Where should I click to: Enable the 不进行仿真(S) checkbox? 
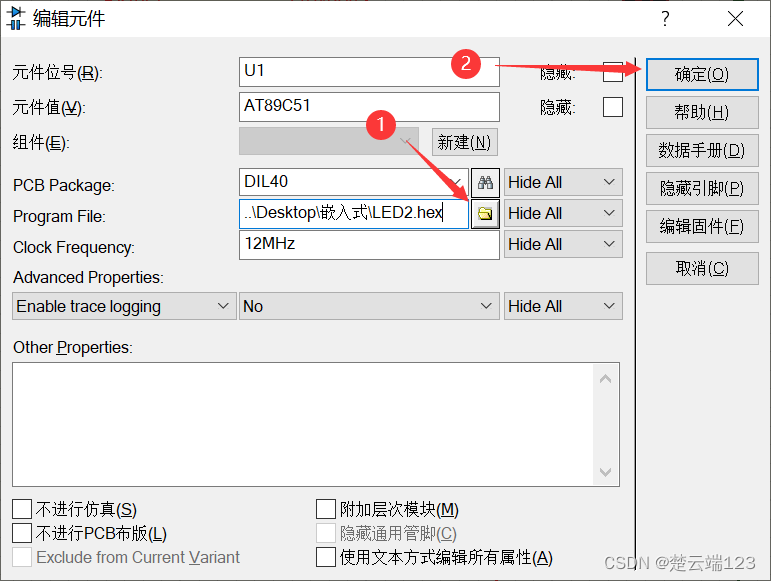click(22, 509)
